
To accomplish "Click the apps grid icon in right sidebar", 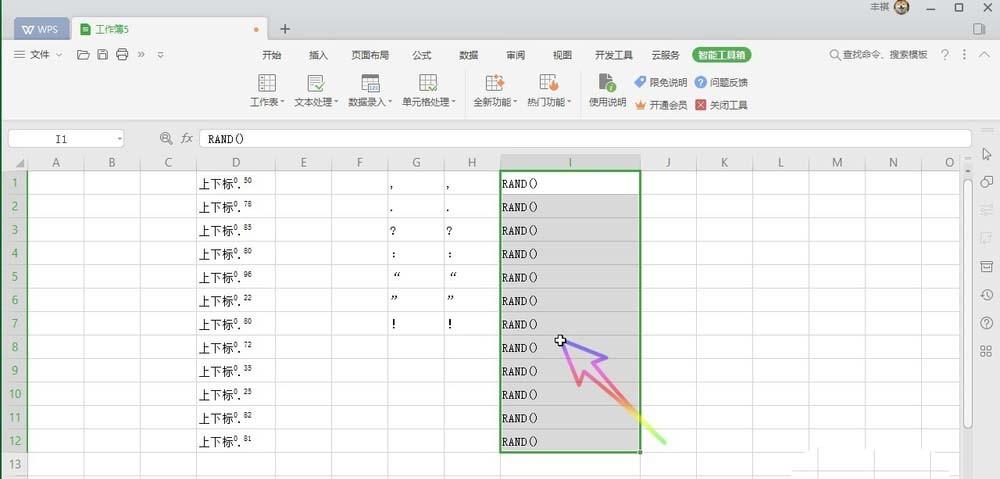I will point(987,351).
